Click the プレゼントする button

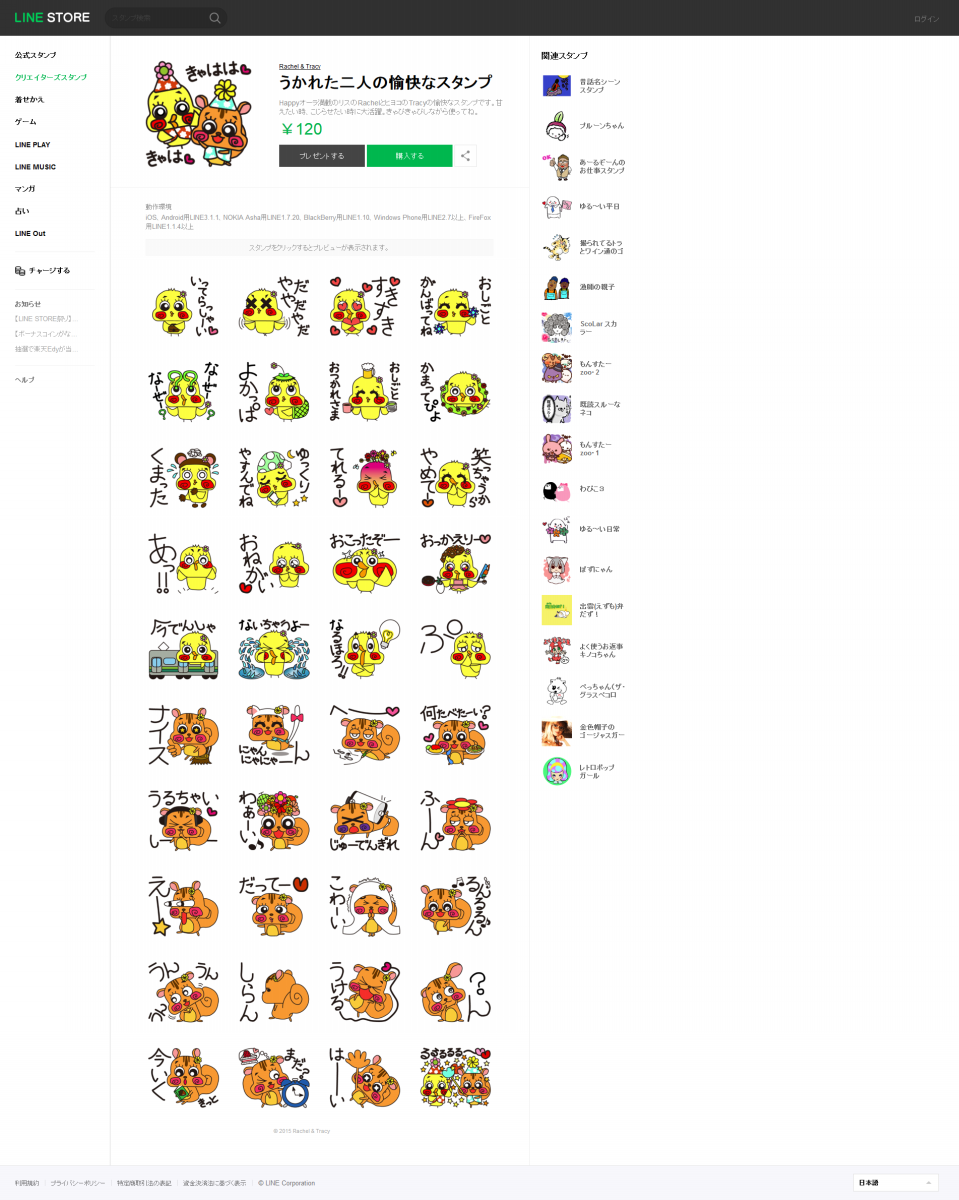click(x=322, y=156)
